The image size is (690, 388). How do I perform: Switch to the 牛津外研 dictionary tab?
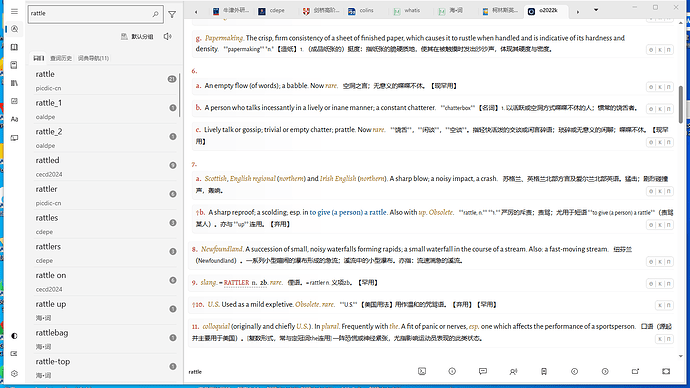(231, 11)
